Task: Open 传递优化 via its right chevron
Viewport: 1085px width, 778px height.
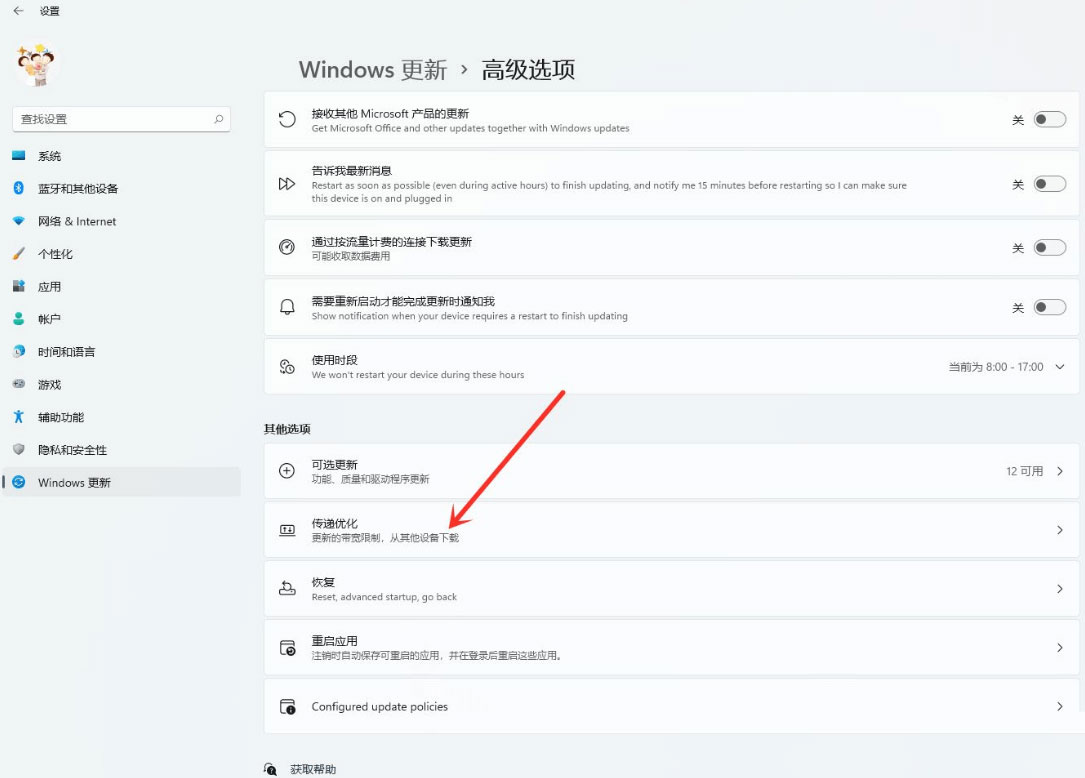Action: point(1059,530)
